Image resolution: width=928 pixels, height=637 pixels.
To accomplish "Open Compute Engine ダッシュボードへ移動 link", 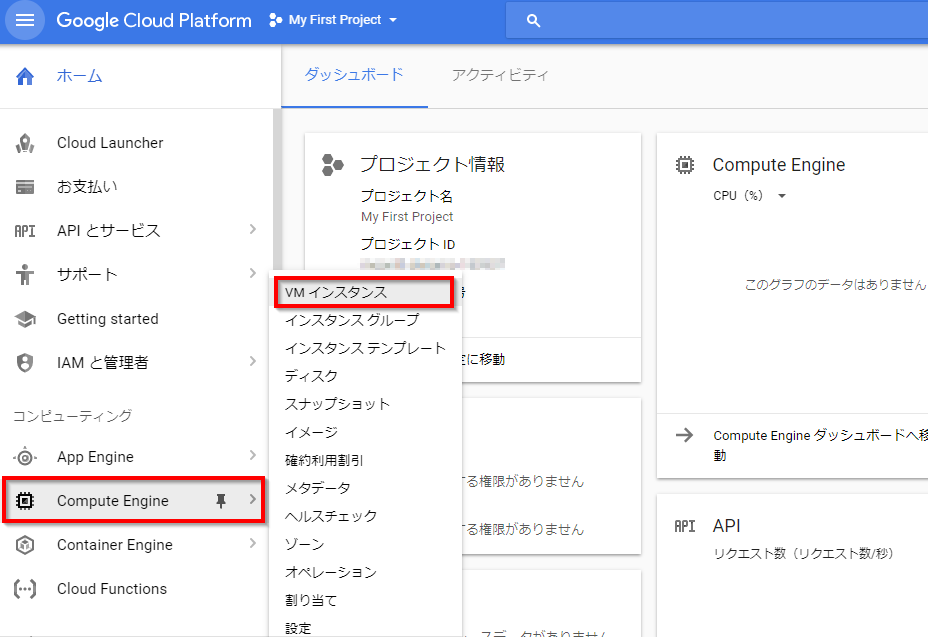I will point(820,445).
